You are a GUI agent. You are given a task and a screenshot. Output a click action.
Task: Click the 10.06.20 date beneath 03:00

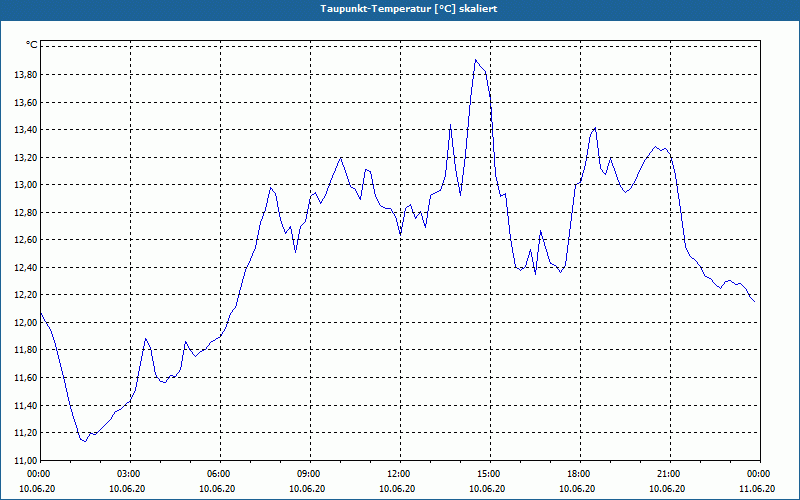(128, 489)
